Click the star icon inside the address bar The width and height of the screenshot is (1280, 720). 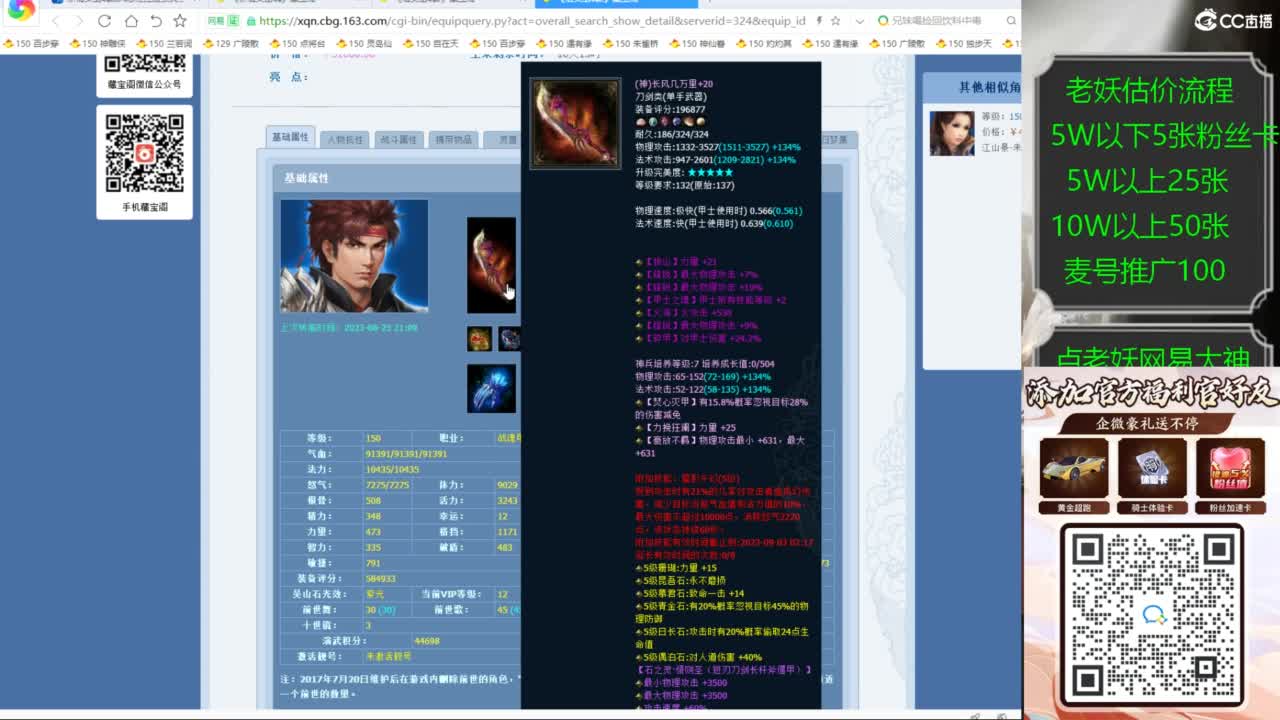(x=835, y=21)
